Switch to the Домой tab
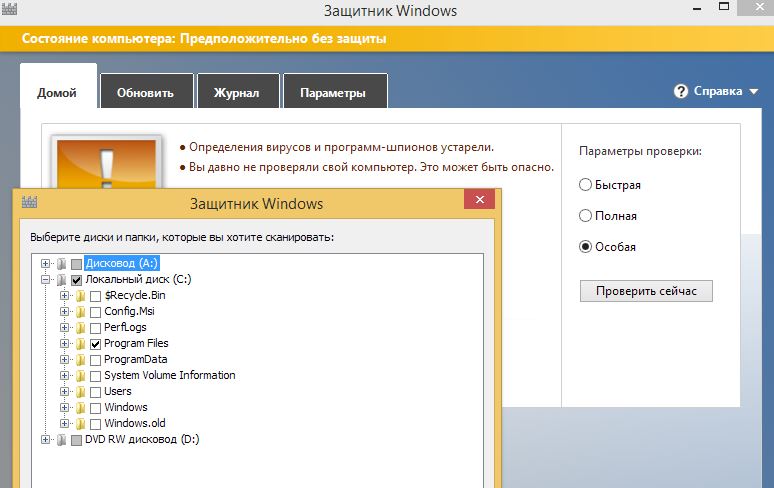Viewport: 774px width, 488px height. pos(58,86)
